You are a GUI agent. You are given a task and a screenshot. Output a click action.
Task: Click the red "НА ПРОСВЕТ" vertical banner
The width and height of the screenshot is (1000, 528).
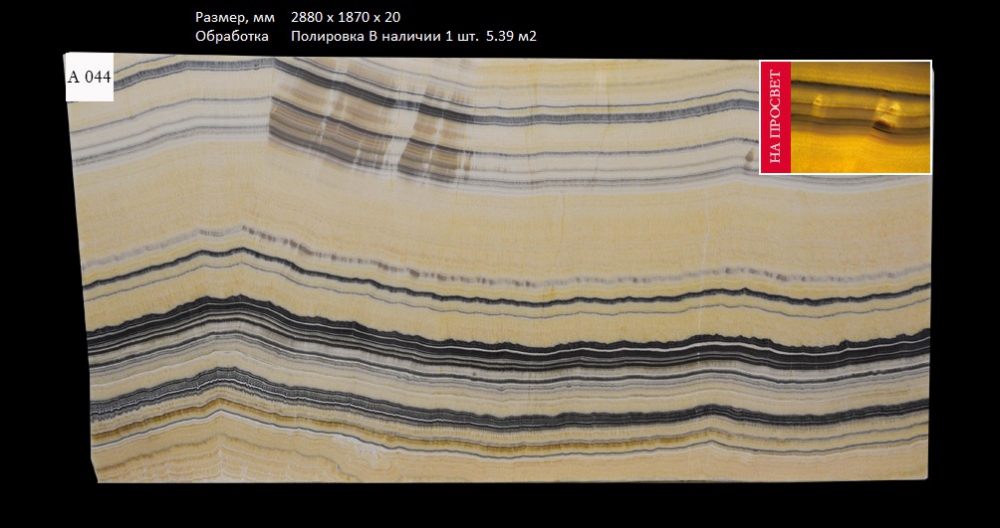coord(776,117)
